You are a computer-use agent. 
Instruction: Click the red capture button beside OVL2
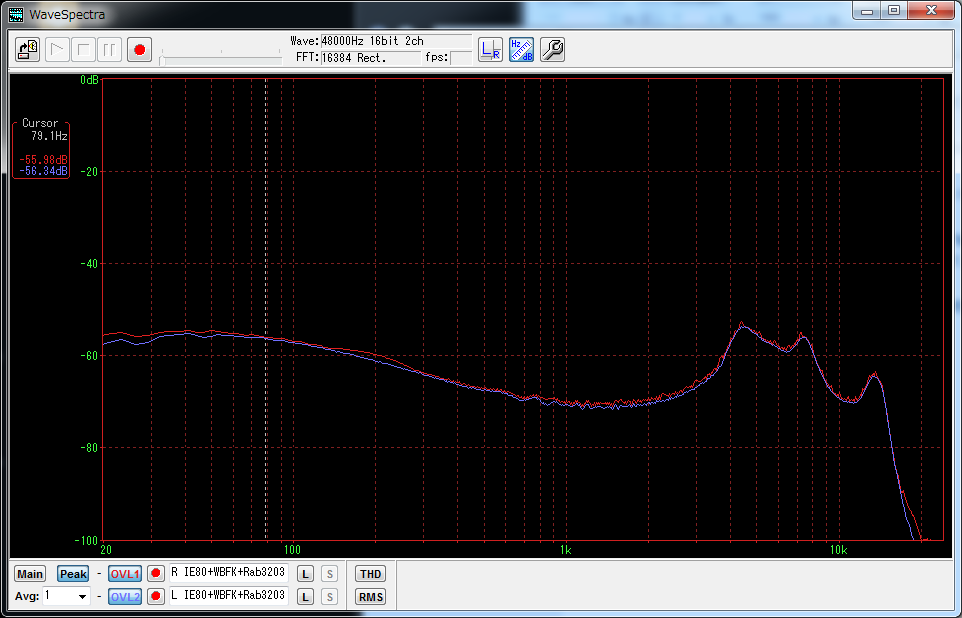(x=156, y=596)
